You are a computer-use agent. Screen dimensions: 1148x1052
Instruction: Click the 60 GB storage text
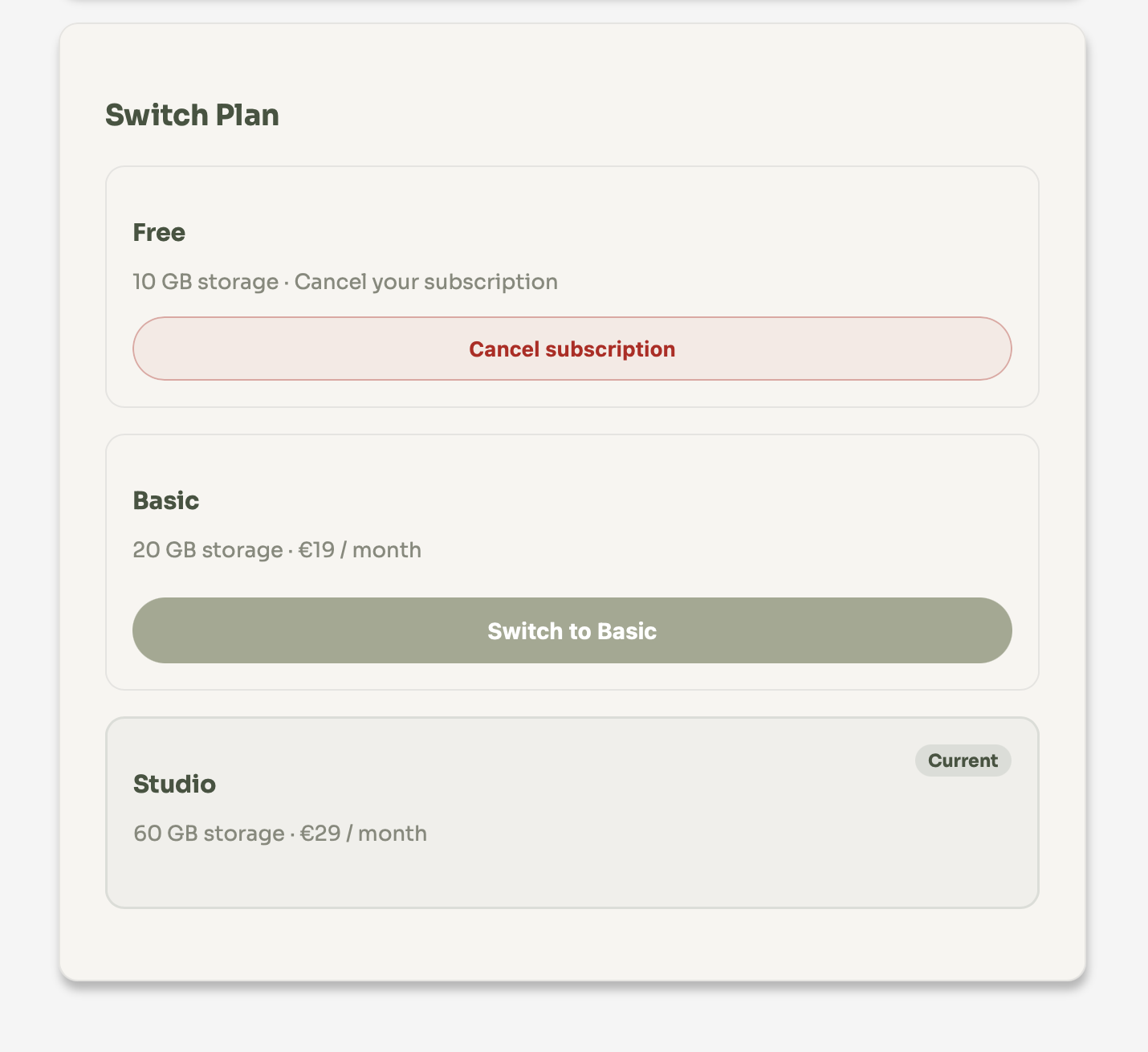pyautogui.click(x=209, y=834)
